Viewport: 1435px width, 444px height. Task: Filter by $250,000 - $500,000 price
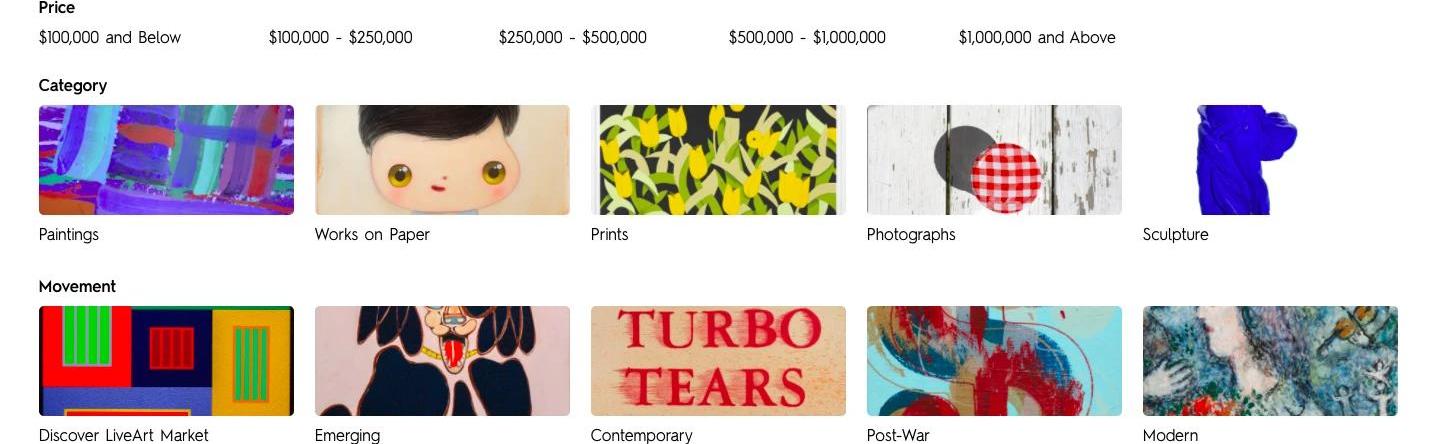tap(573, 38)
